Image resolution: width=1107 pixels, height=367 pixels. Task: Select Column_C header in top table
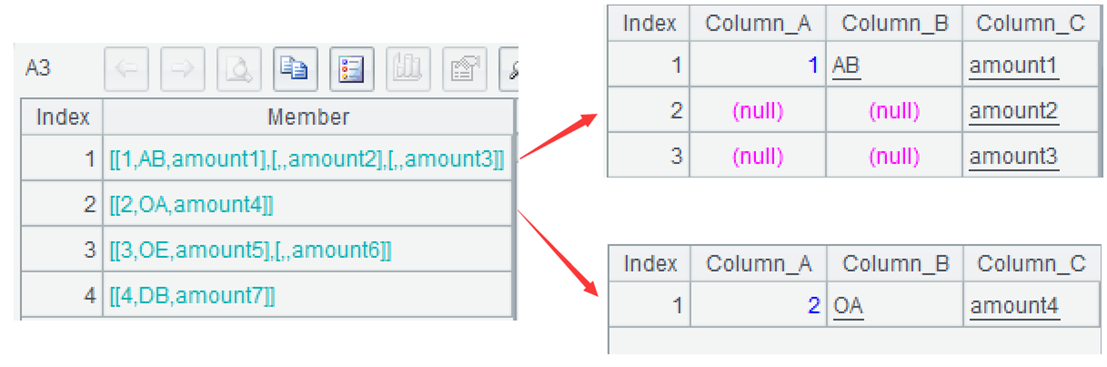[1030, 23]
